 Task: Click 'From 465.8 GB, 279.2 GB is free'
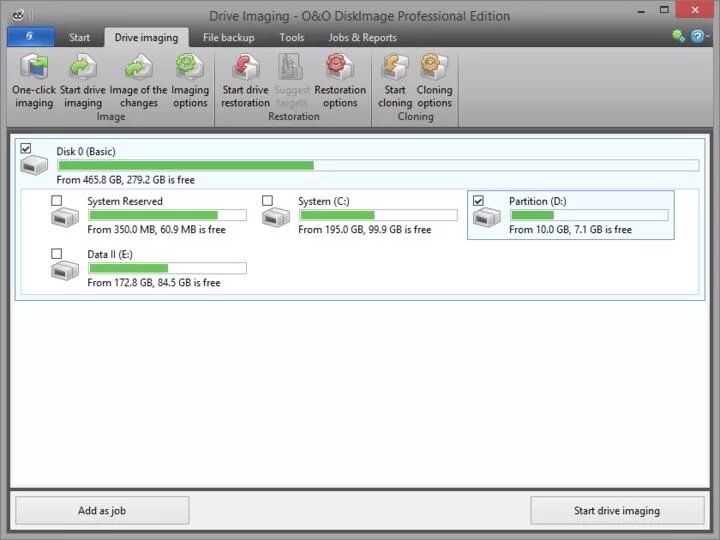(x=125, y=180)
